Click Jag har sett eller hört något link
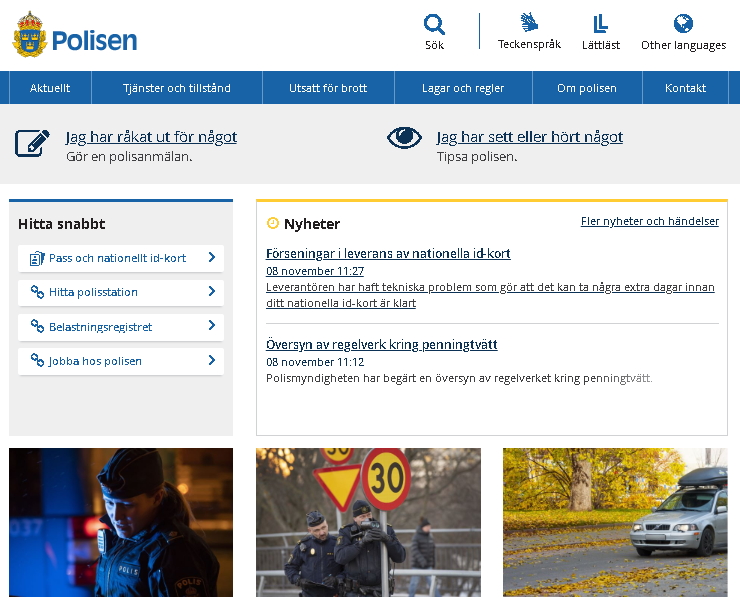 click(530, 137)
